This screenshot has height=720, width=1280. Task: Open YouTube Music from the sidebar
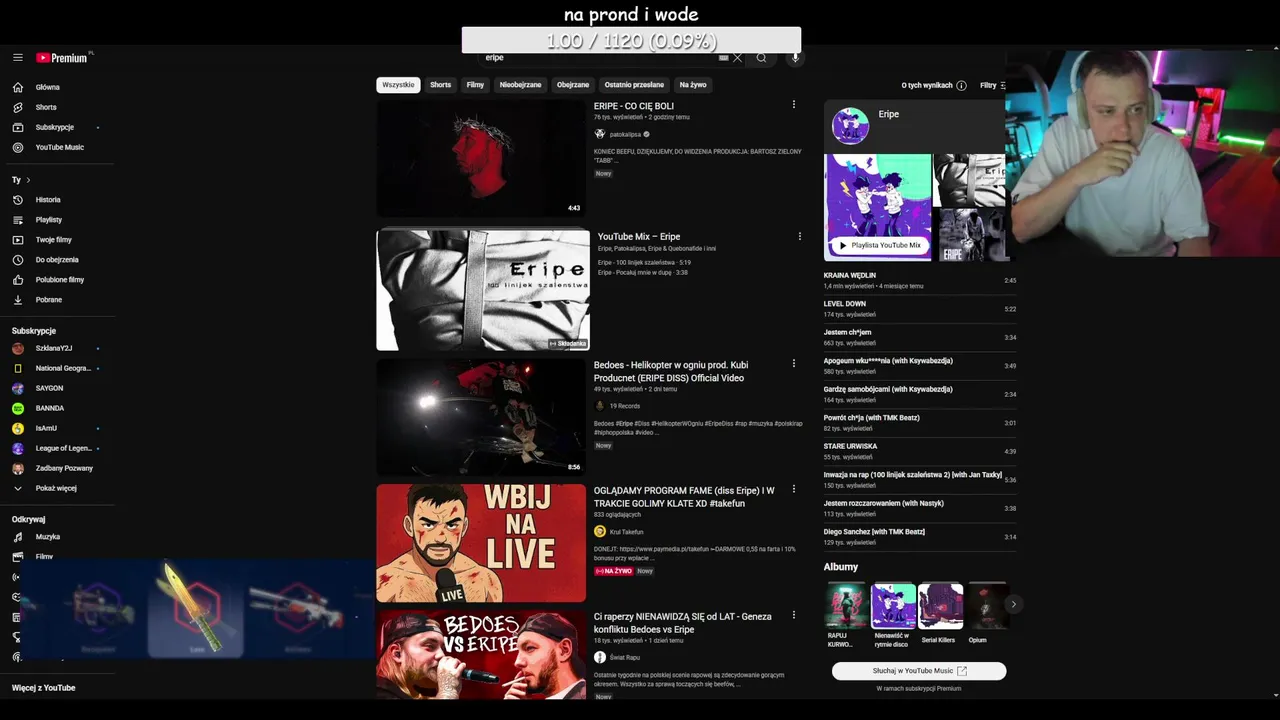pos(60,147)
